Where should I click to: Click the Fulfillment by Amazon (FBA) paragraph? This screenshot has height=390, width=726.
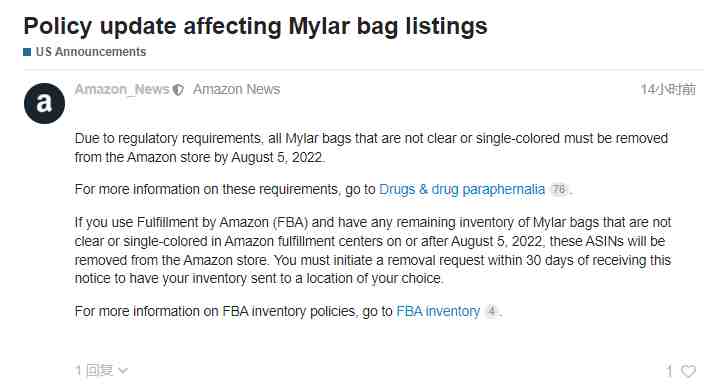(373, 251)
